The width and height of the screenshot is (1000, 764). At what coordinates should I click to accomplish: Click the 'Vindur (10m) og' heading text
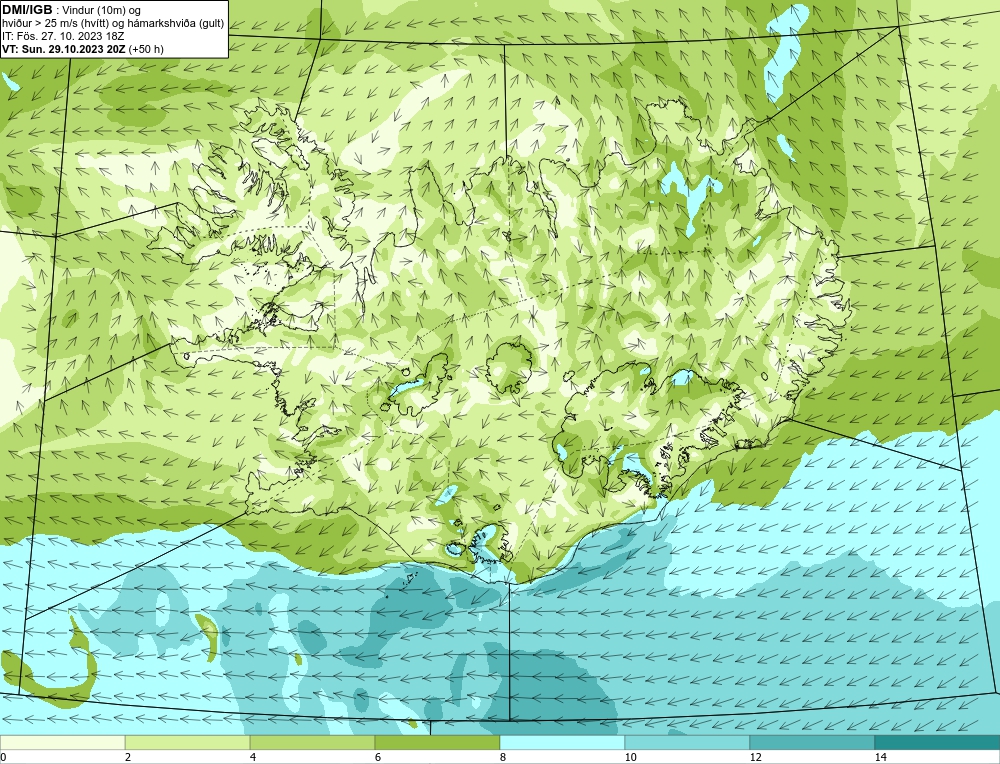point(102,11)
